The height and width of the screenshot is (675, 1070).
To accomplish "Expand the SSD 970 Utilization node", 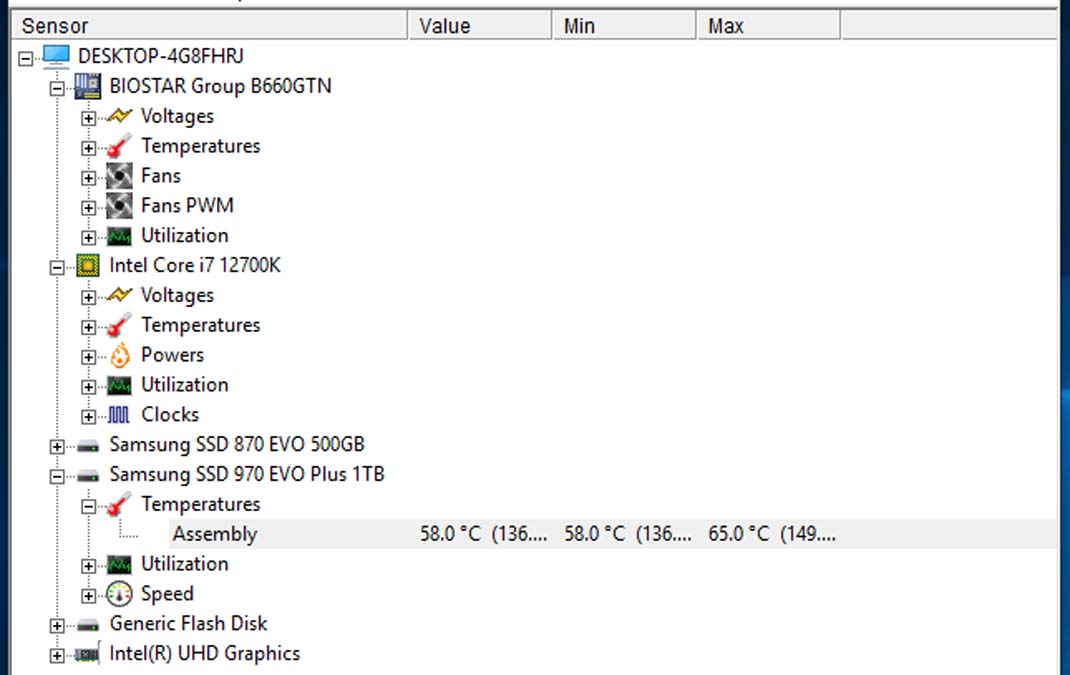I will [x=88, y=566].
